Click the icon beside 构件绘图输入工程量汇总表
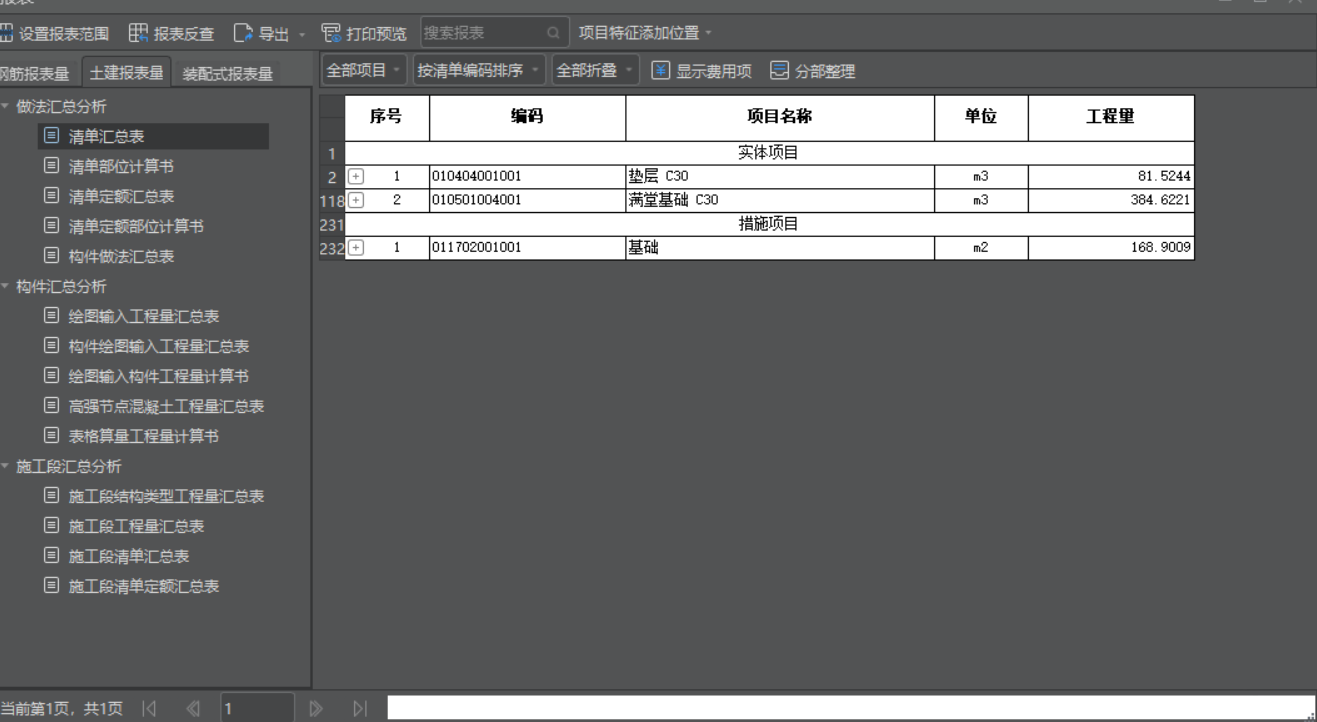Image resolution: width=1317 pixels, height=722 pixels. click(x=51, y=347)
